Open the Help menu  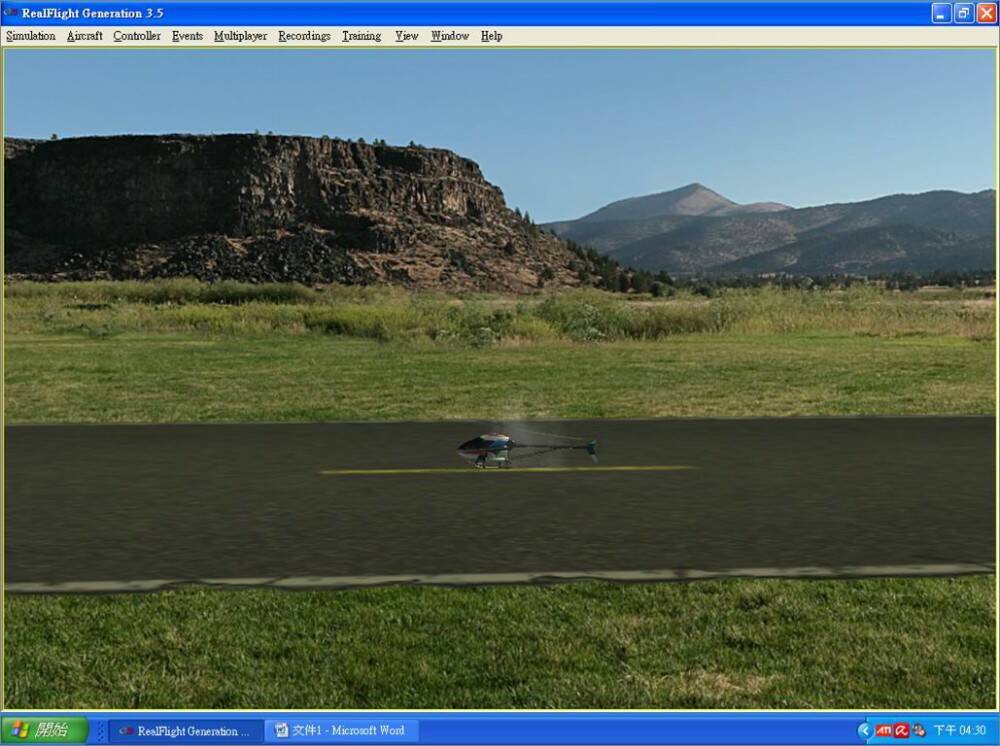point(492,36)
